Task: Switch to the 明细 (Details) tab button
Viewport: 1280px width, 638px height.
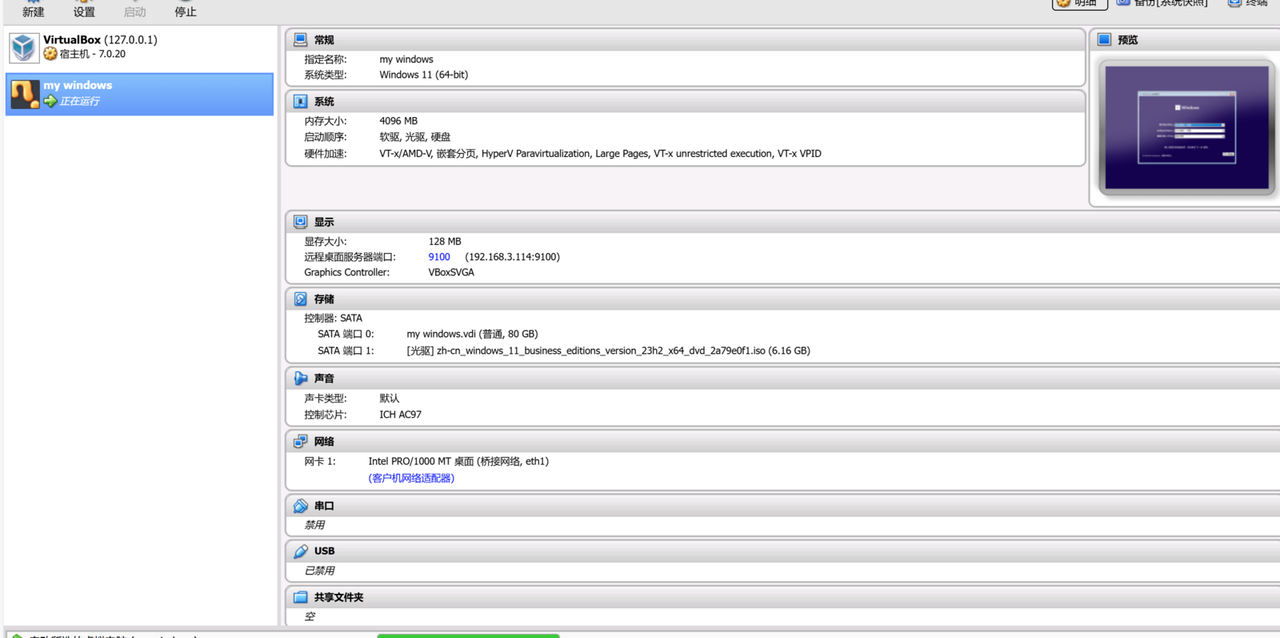Action: point(1078,4)
